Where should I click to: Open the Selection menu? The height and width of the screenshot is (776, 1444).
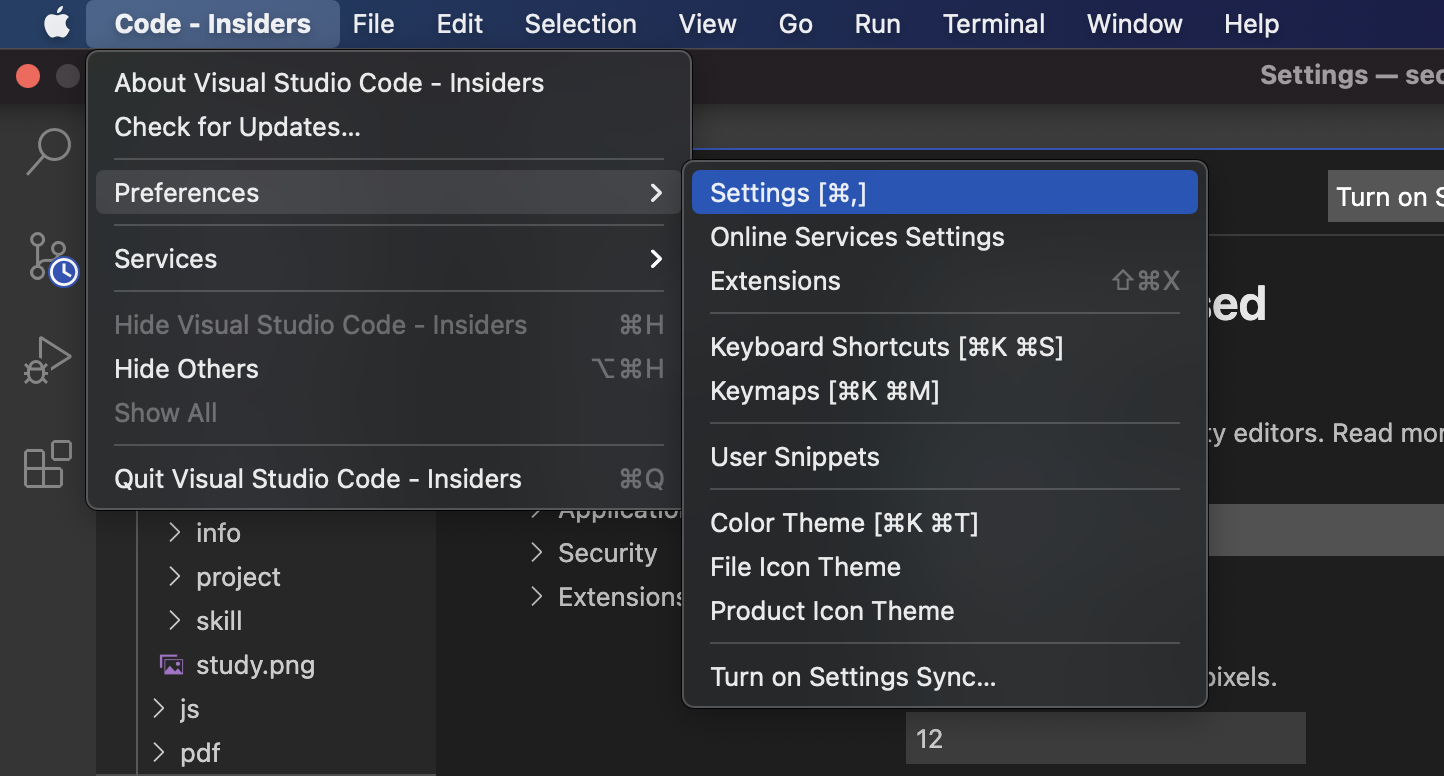click(581, 24)
